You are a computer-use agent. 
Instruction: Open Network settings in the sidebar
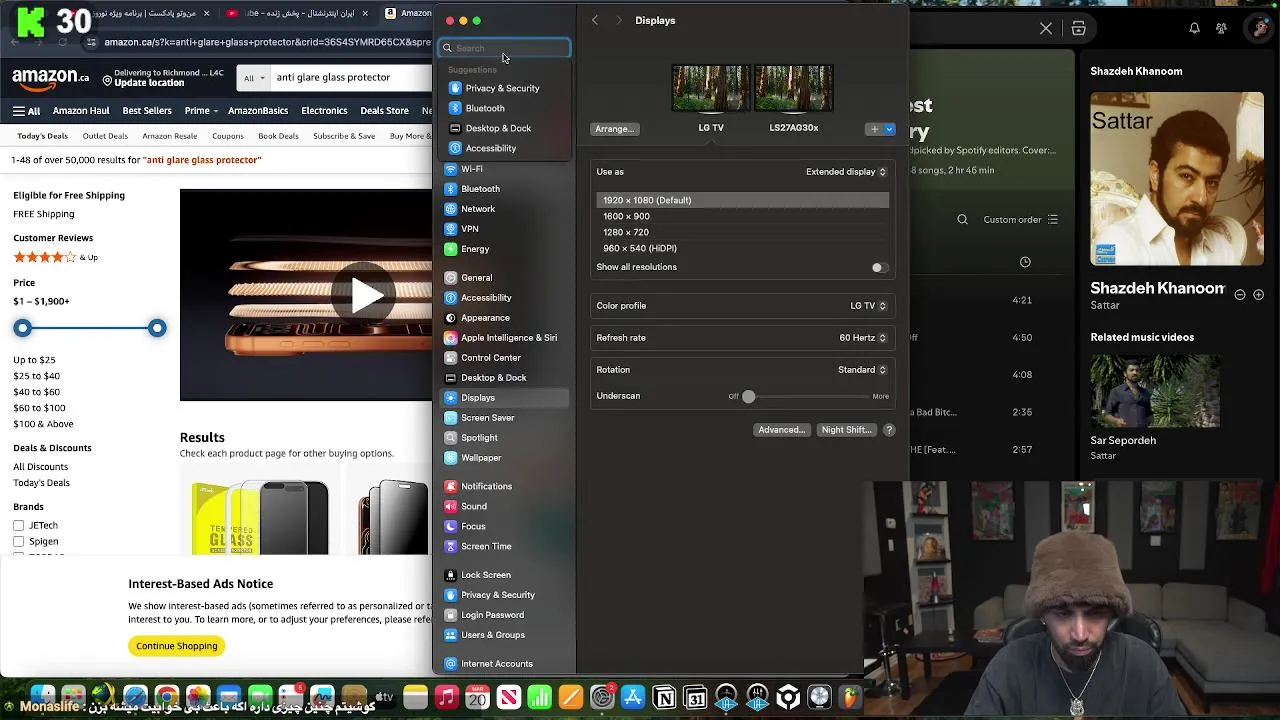click(x=505, y=209)
